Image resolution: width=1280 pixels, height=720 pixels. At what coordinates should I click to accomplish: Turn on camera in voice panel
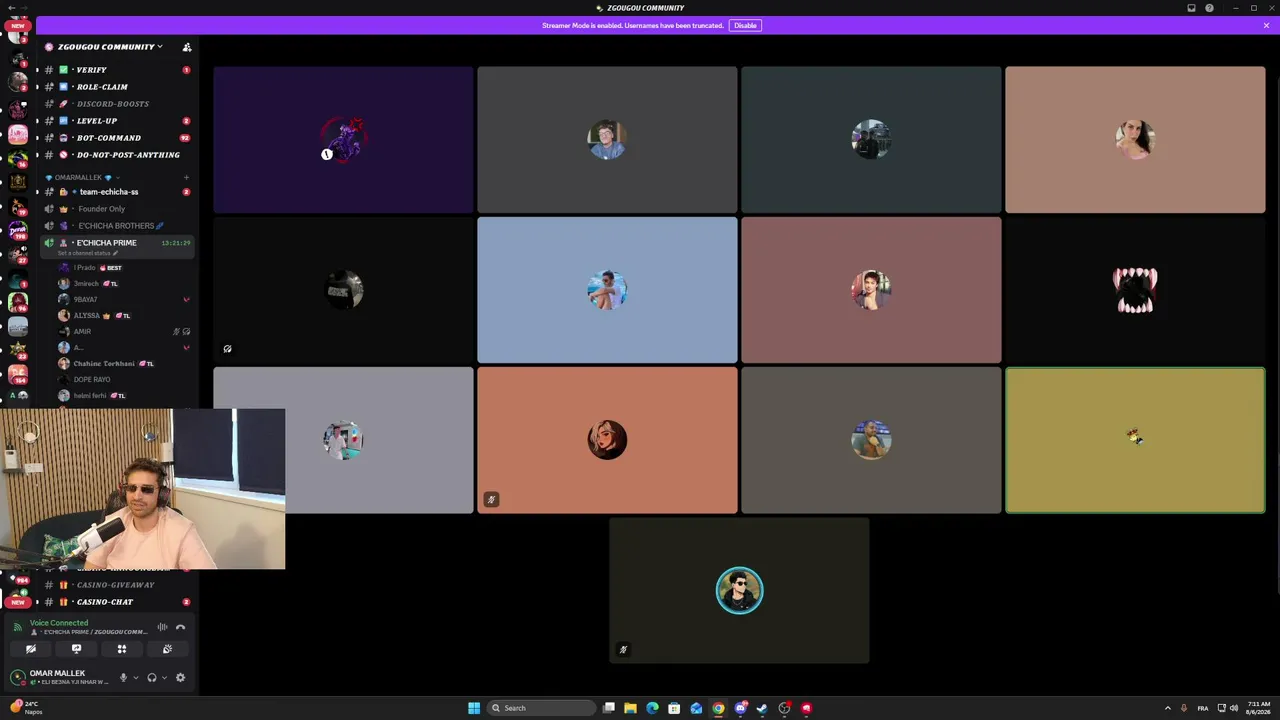[x=31, y=649]
